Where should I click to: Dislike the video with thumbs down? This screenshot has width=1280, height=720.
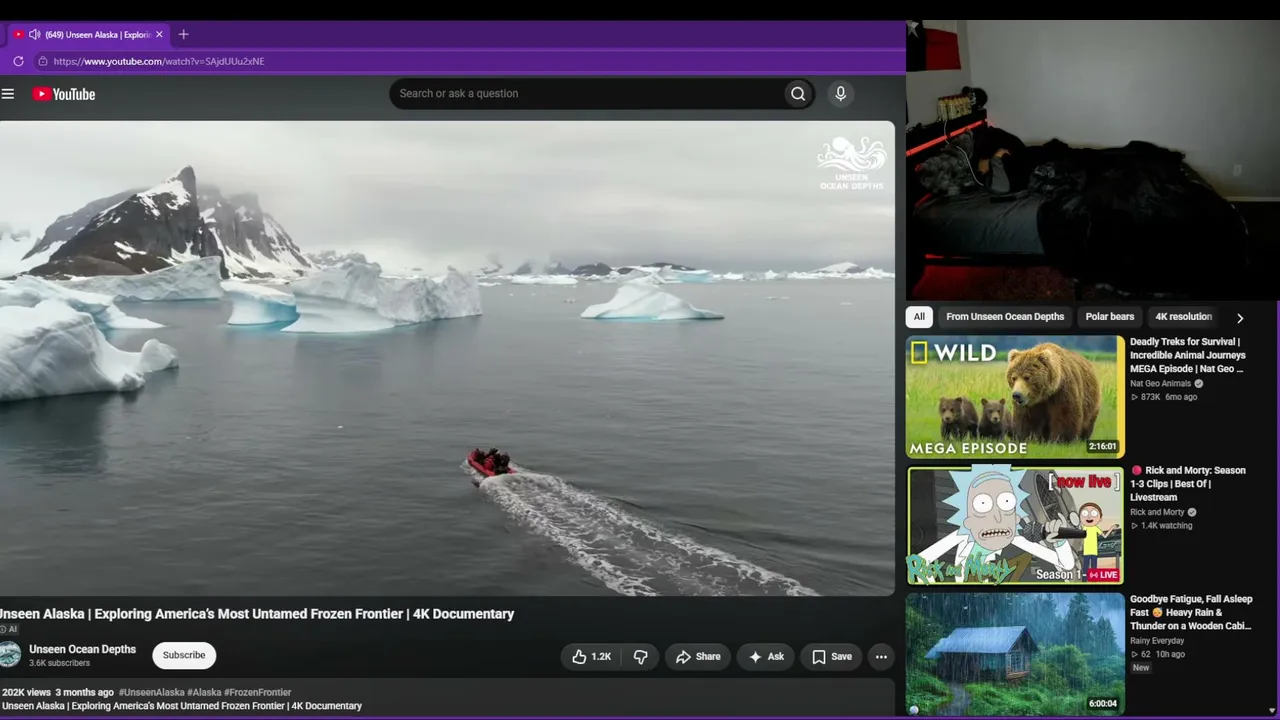click(641, 657)
